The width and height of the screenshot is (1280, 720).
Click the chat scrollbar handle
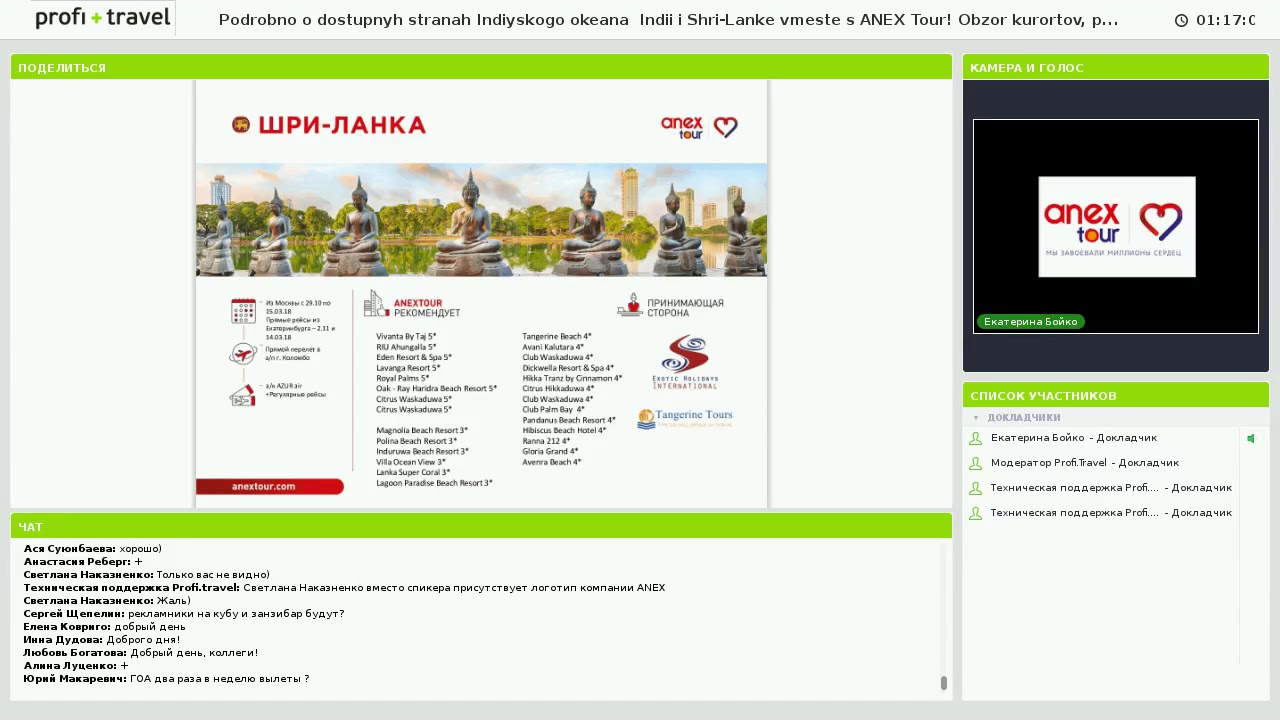coord(944,683)
